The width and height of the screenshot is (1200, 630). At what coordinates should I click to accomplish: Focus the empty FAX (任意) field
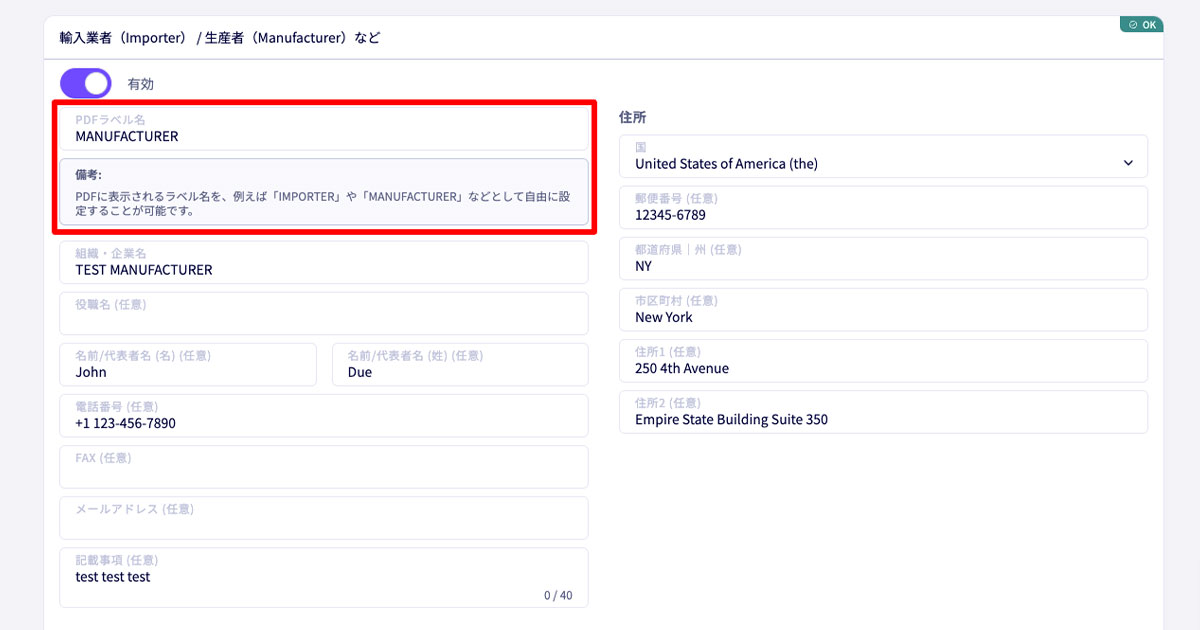click(324, 466)
